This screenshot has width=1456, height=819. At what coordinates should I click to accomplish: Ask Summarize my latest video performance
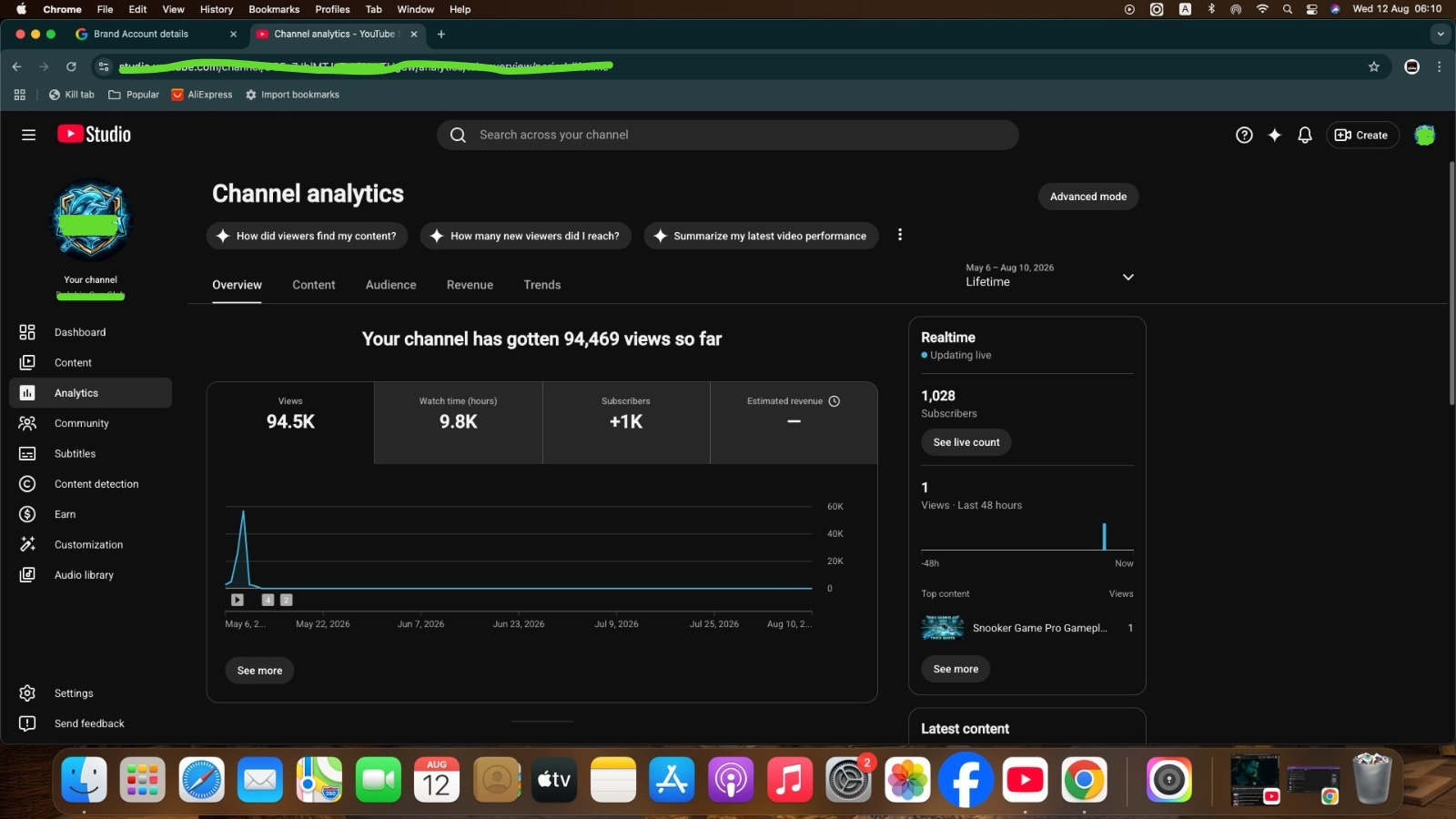[761, 236]
